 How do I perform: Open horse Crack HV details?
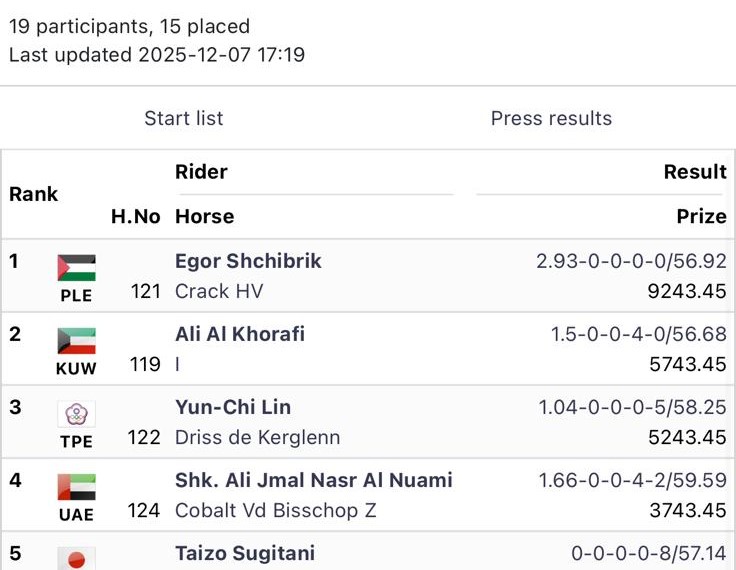coord(219,291)
